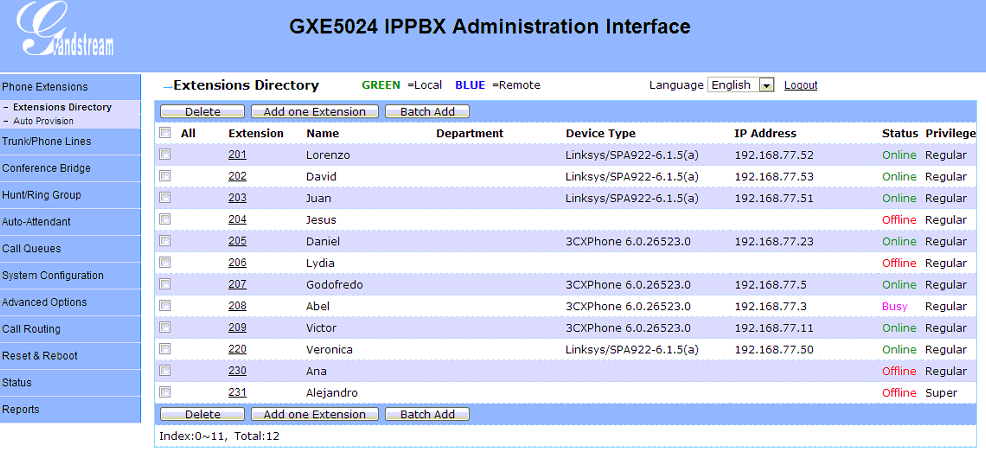Select the checkbox for extension 208 Abel

pos(165,306)
